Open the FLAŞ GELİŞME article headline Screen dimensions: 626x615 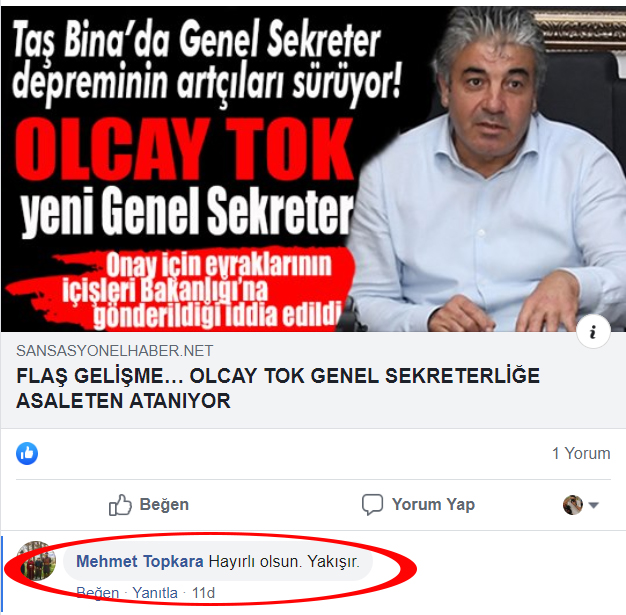pos(278,388)
